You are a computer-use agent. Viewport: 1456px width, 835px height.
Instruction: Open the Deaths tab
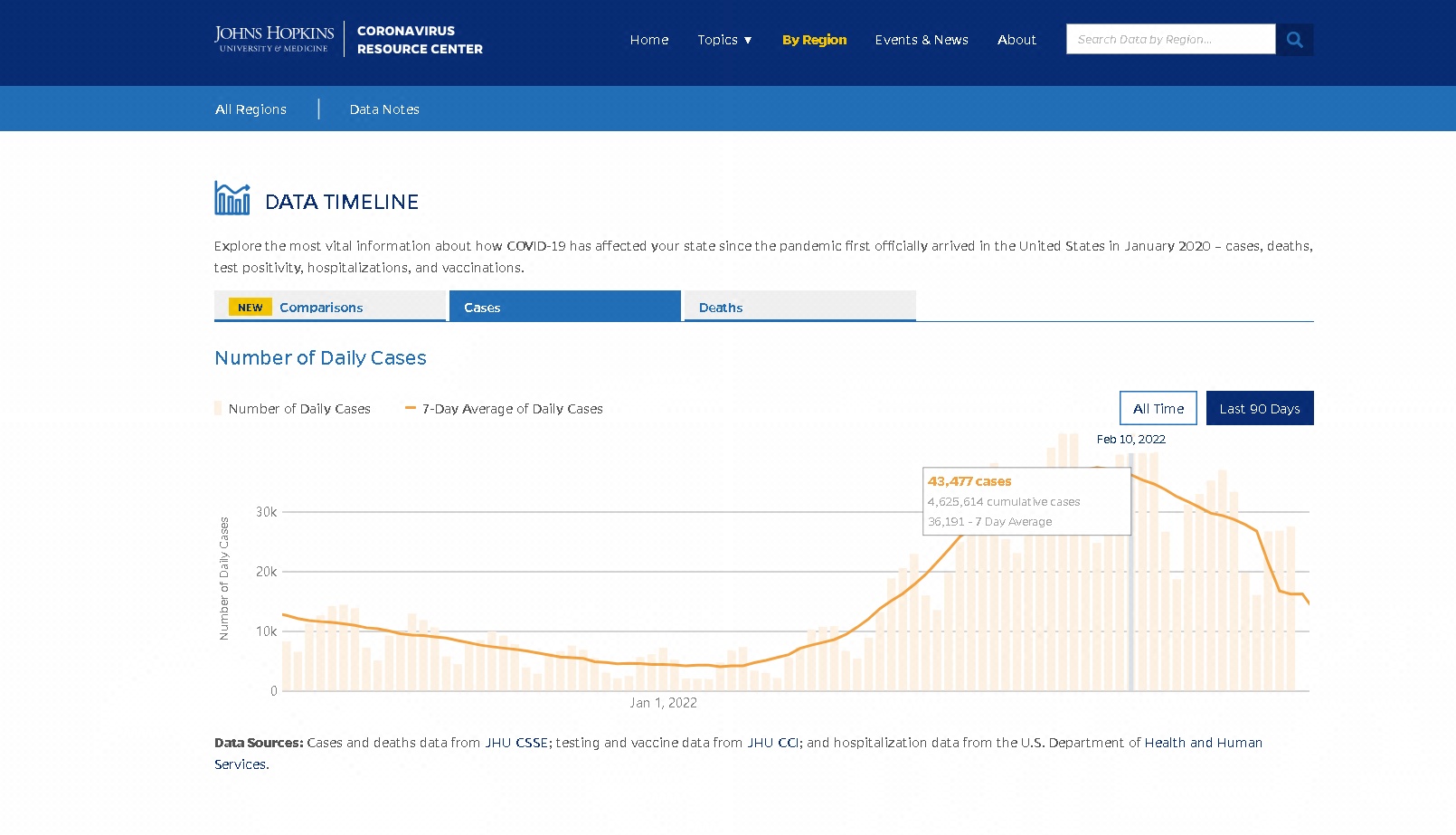point(799,307)
